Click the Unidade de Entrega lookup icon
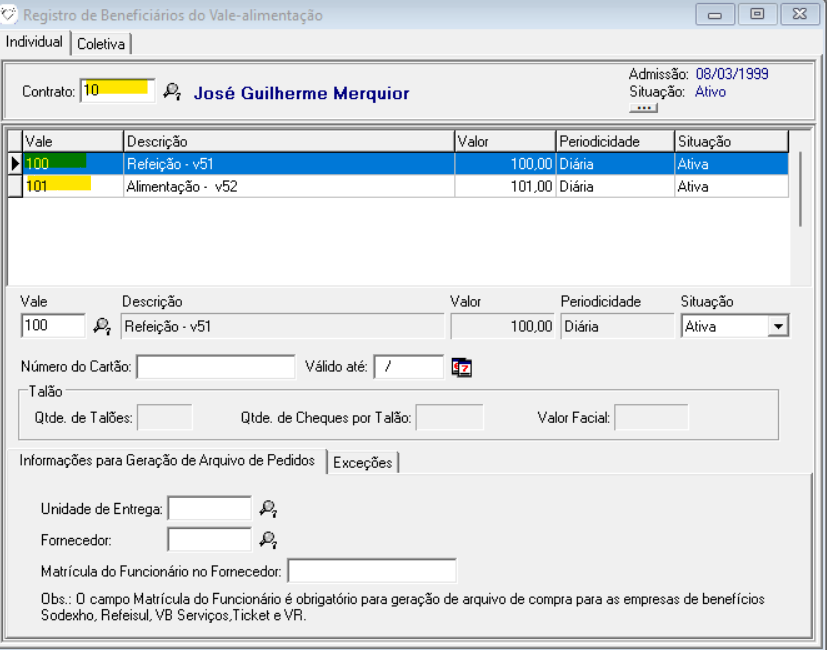827x650 pixels. pyautogui.click(x=267, y=509)
